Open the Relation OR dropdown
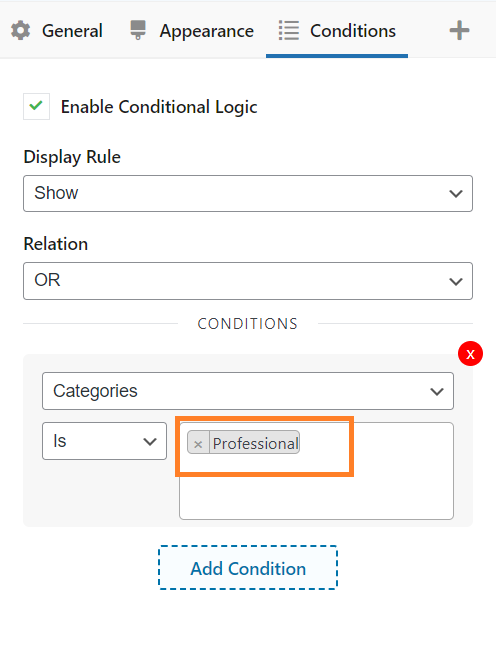The image size is (496, 647). pyautogui.click(x=248, y=281)
